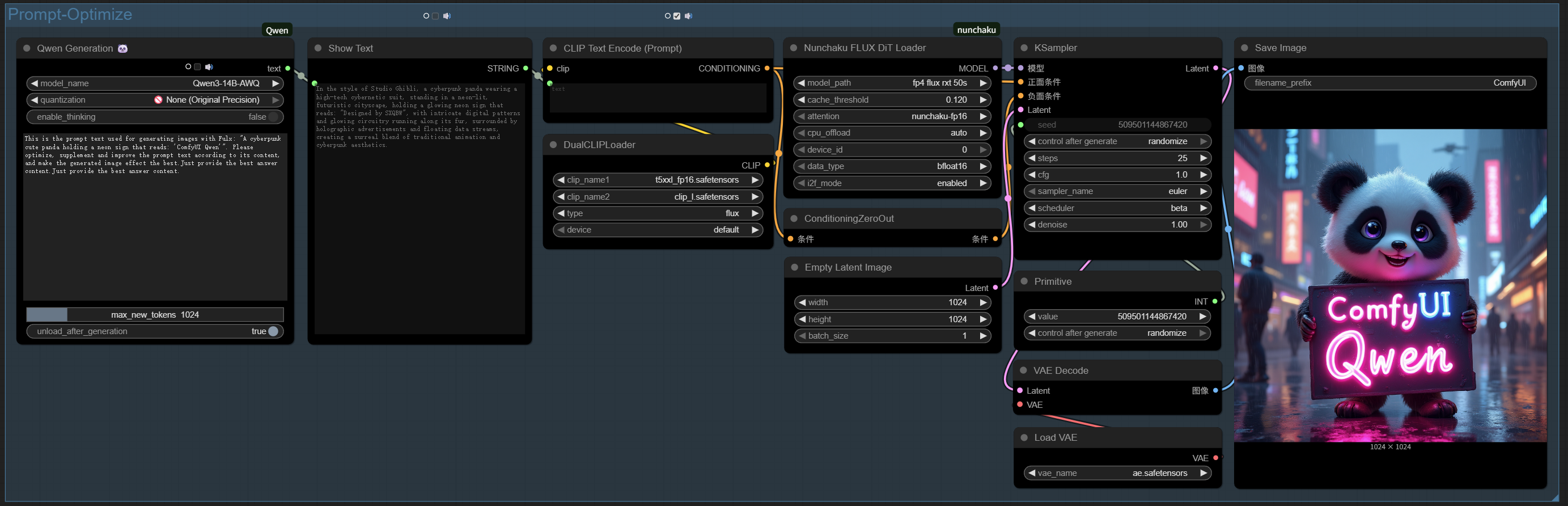The width and height of the screenshot is (1568, 506).
Task: Click the Latent output port on Empty Latent Image
Action: coord(995,288)
